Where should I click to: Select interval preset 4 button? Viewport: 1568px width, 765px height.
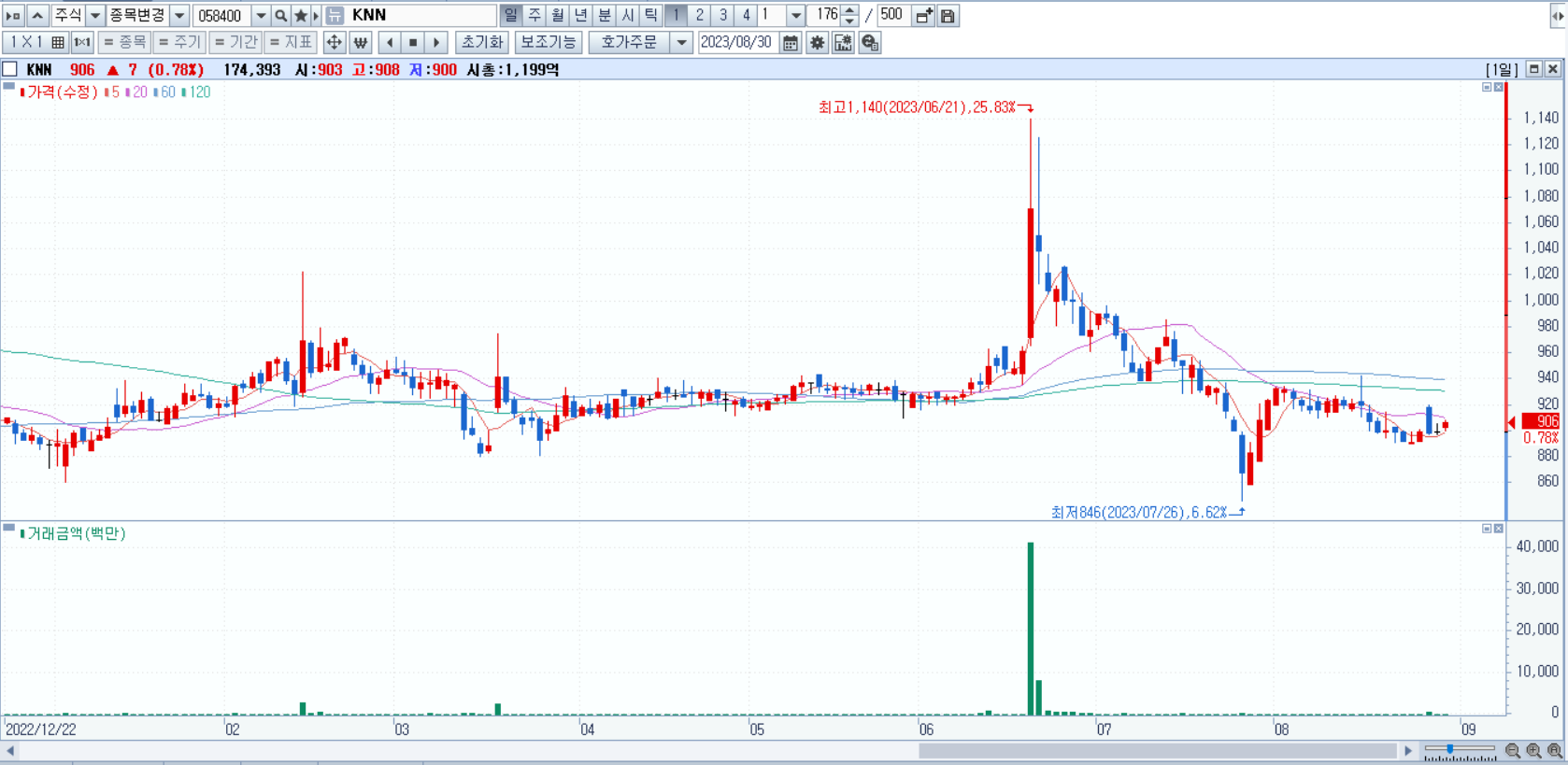(x=746, y=16)
